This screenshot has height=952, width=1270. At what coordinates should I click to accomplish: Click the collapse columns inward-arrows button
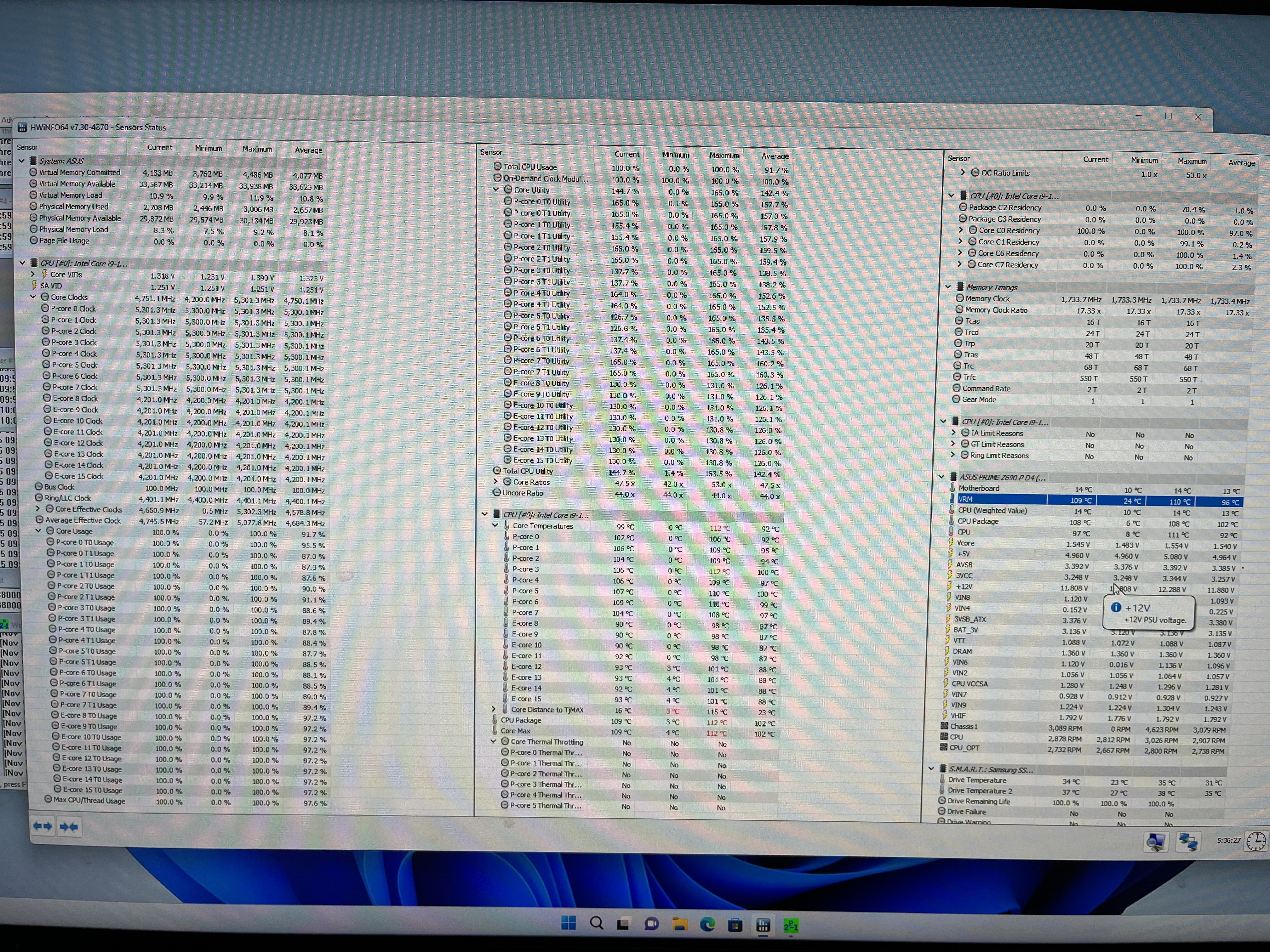click(x=69, y=827)
